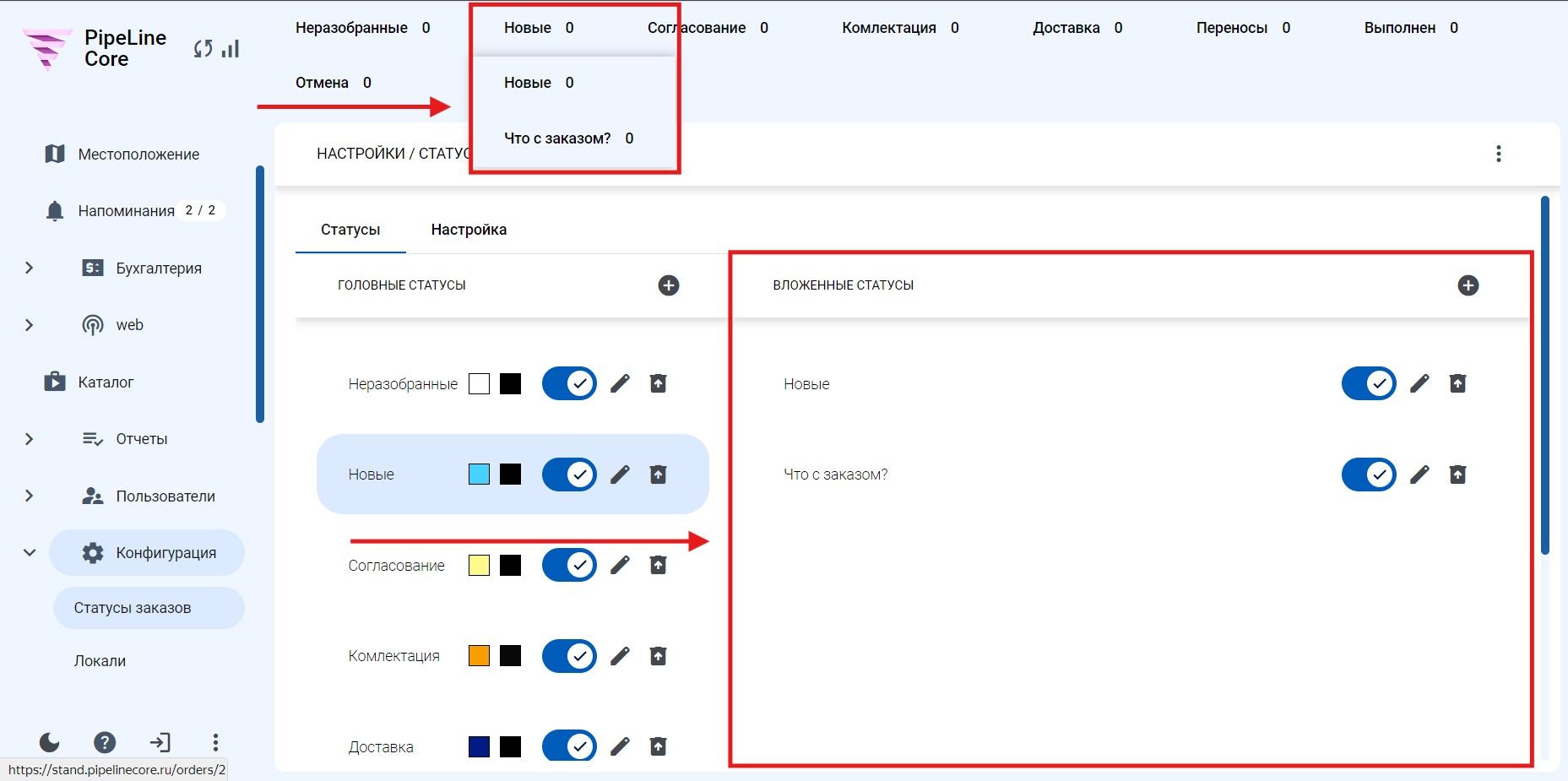Open Локали in sidebar
This screenshot has width=1568, height=781.
coord(100,661)
